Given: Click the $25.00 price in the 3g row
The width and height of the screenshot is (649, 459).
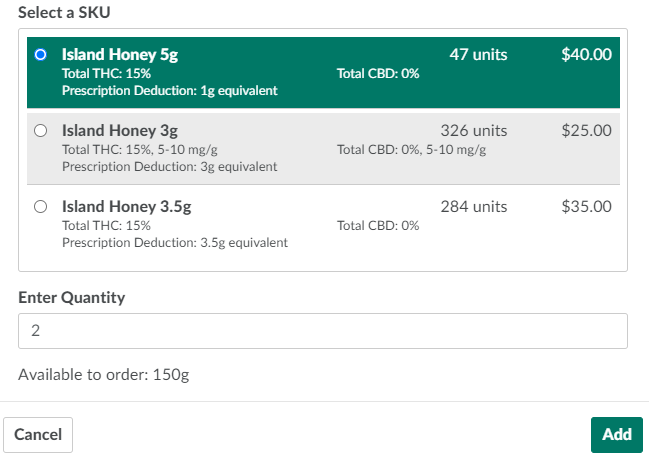Looking at the screenshot, I should (x=586, y=131).
